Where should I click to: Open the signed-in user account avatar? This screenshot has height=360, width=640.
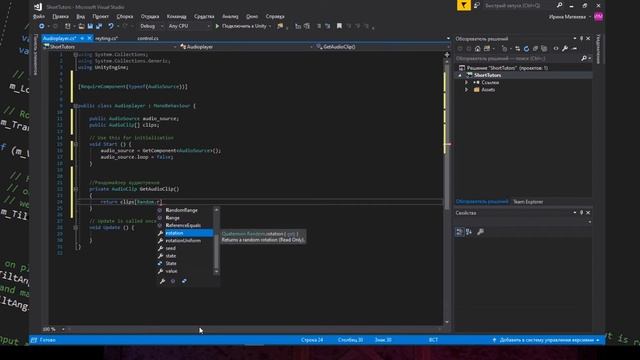(x=598, y=16)
